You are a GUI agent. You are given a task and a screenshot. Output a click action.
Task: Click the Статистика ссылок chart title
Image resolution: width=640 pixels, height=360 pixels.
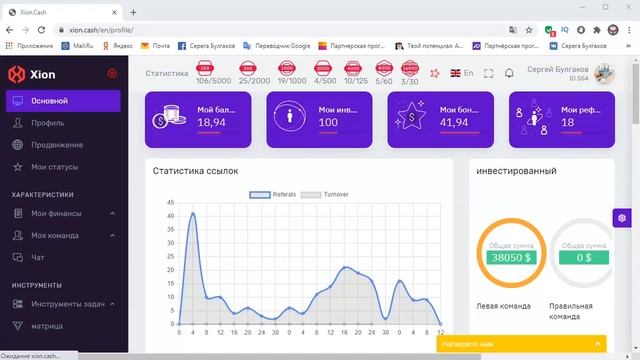195,171
